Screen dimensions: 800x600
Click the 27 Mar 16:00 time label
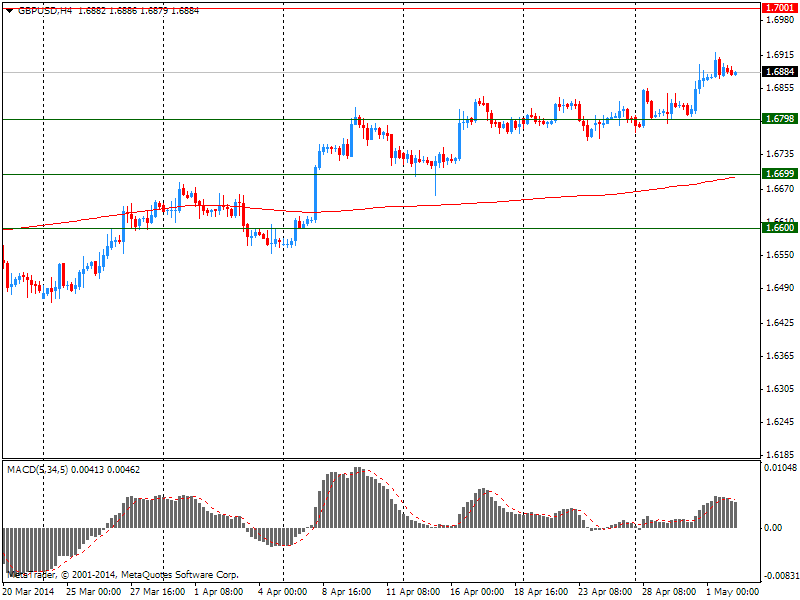pyautogui.click(x=158, y=592)
